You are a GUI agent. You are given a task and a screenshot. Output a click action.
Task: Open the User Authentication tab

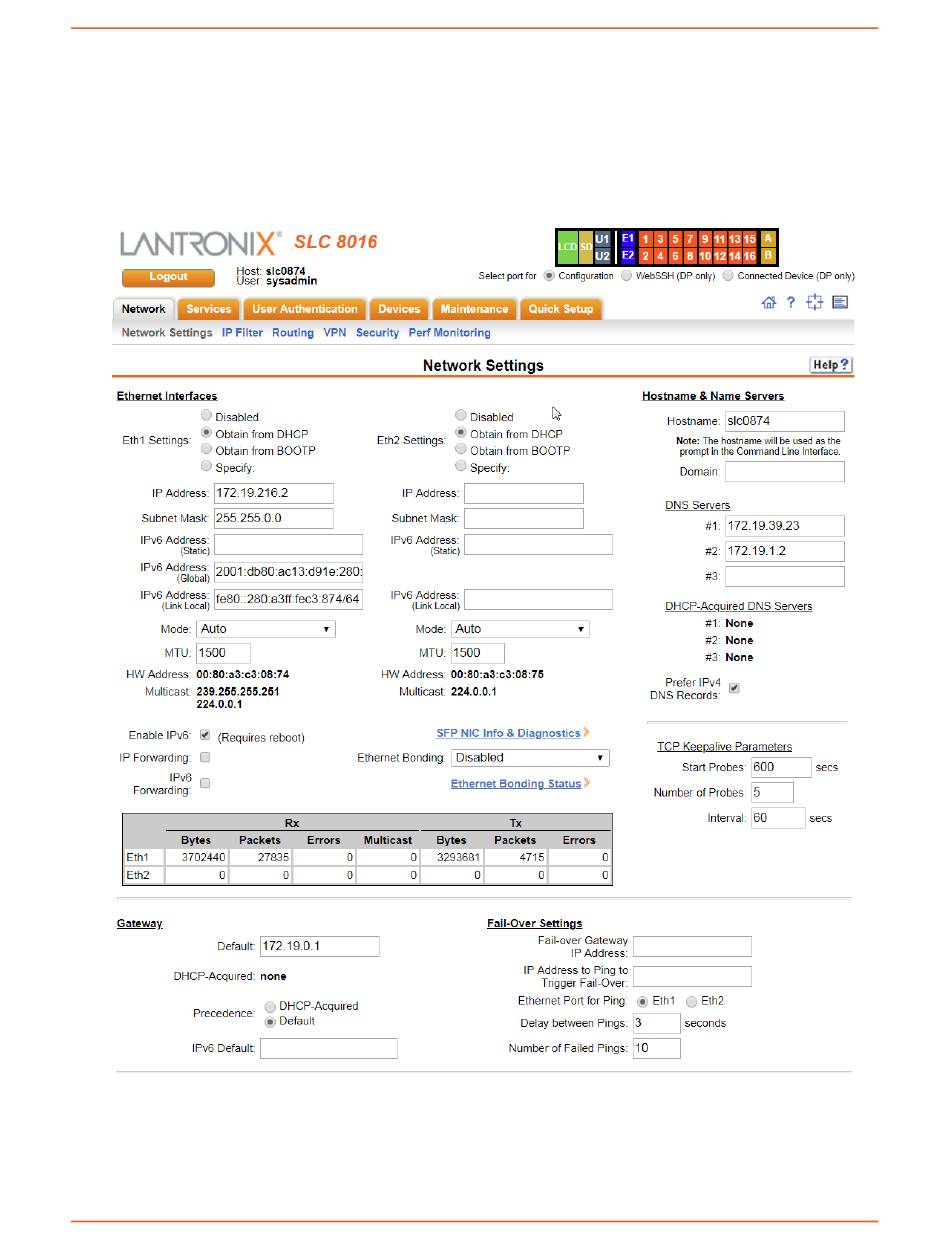point(304,309)
